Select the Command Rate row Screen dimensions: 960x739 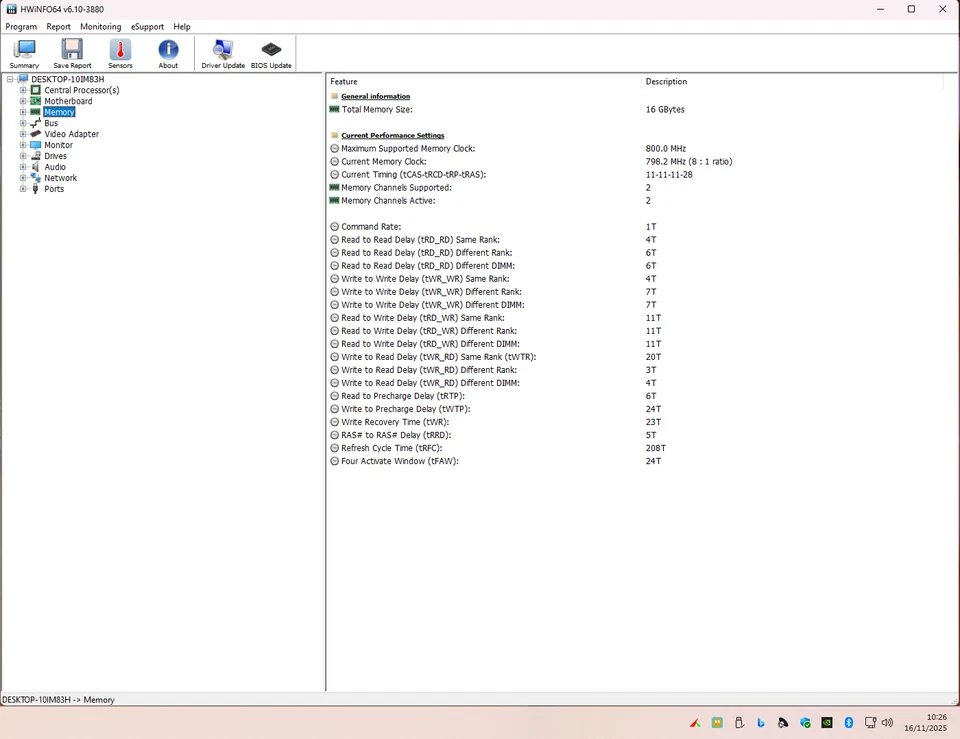click(634, 227)
